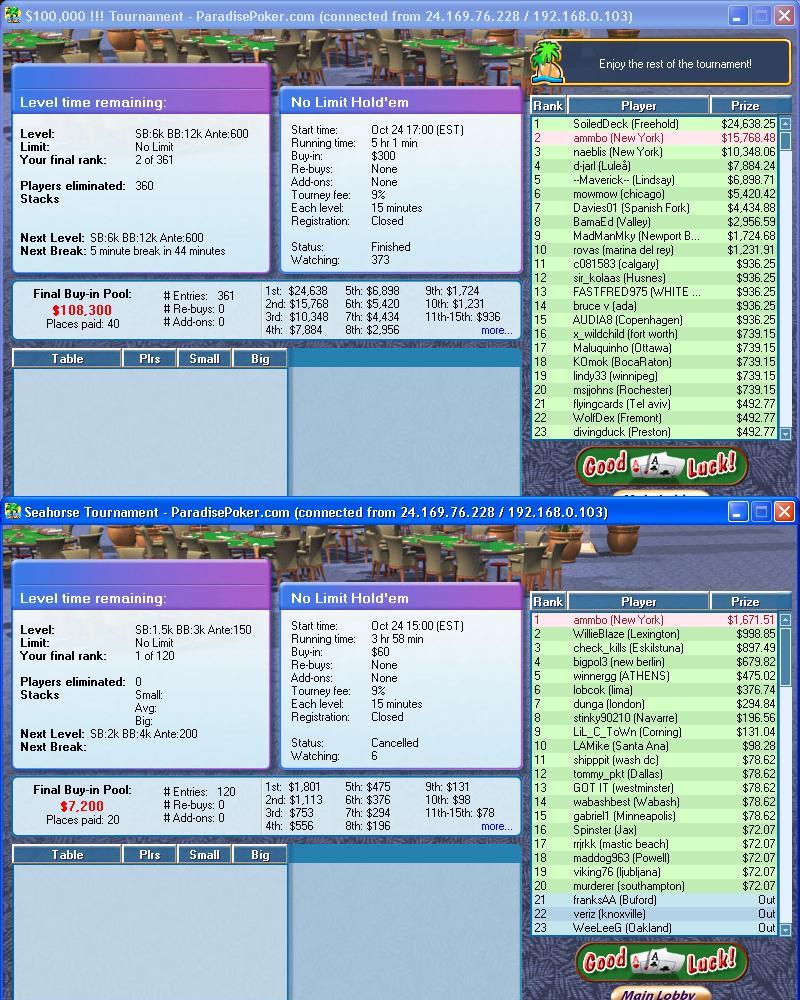Click scrollbar thumb of Seahorse Tournament player list
The image size is (800, 1000).
[x=785, y=656]
